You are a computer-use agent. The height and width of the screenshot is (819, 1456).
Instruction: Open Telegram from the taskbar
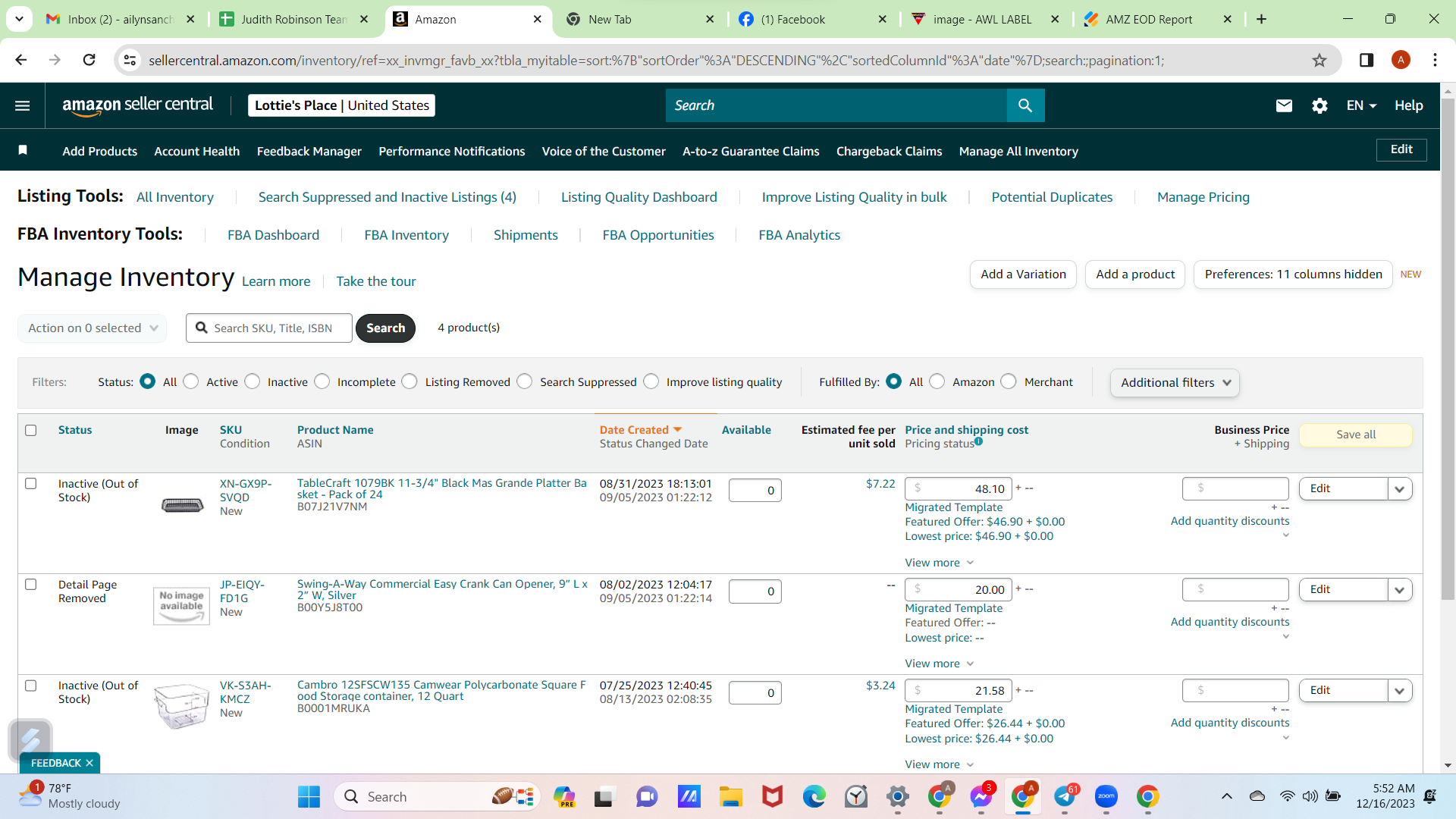click(1065, 796)
